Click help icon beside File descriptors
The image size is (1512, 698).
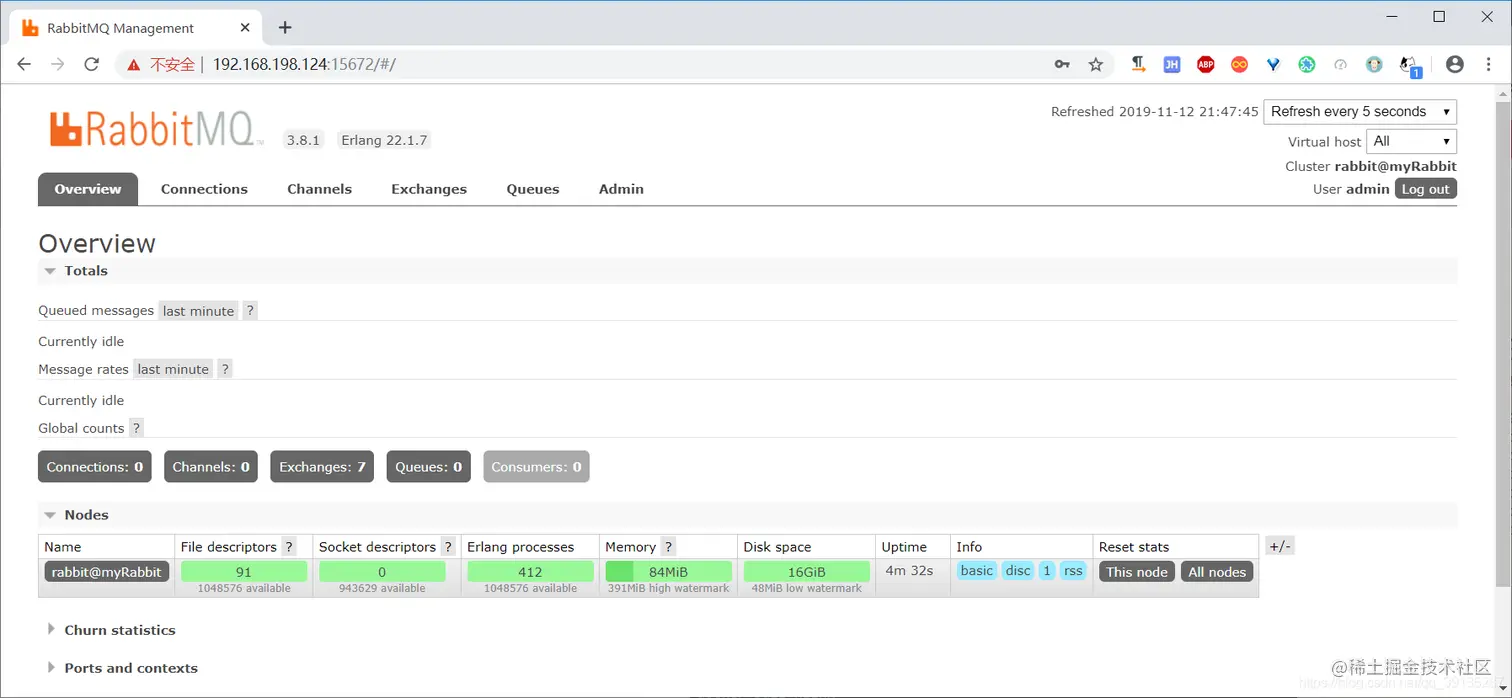(x=289, y=547)
